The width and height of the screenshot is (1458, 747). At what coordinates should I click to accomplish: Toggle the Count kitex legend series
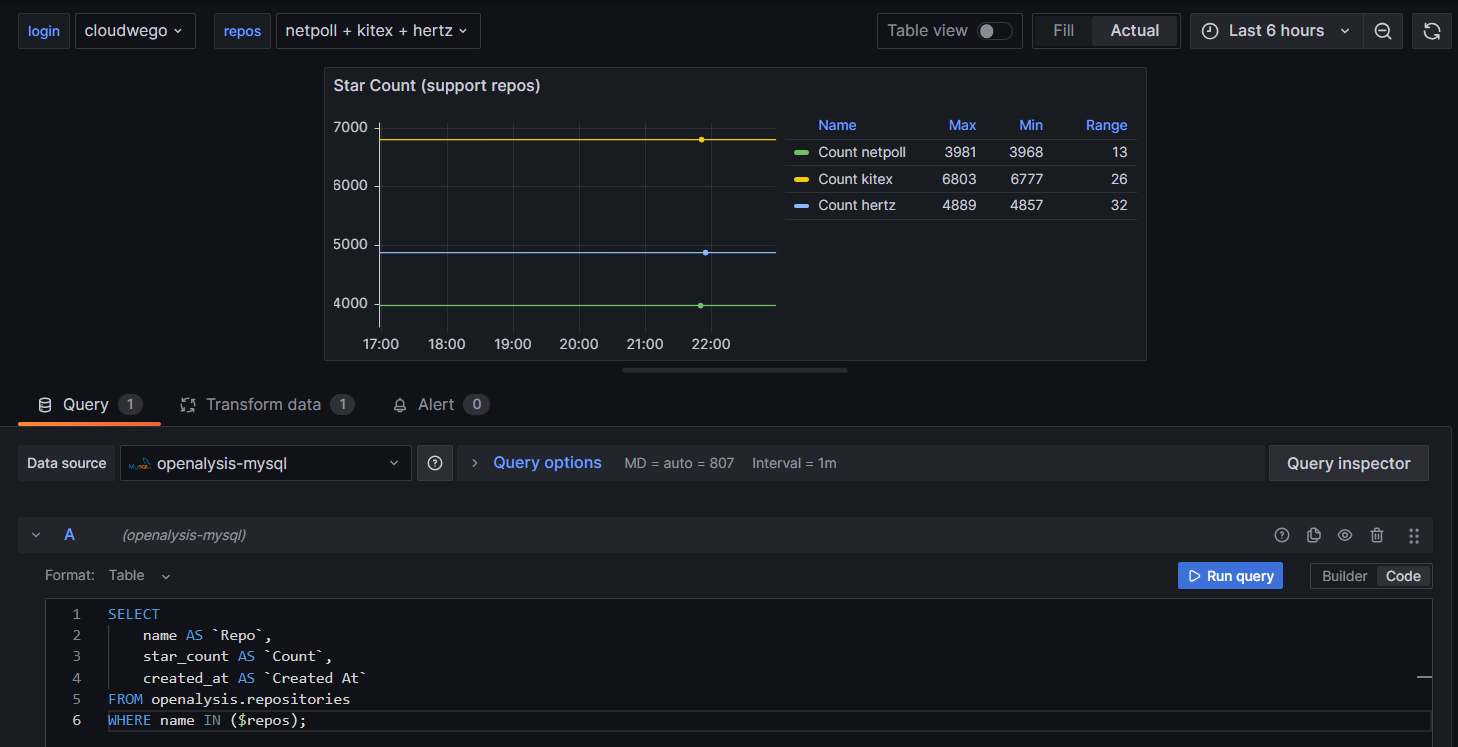point(855,179)
